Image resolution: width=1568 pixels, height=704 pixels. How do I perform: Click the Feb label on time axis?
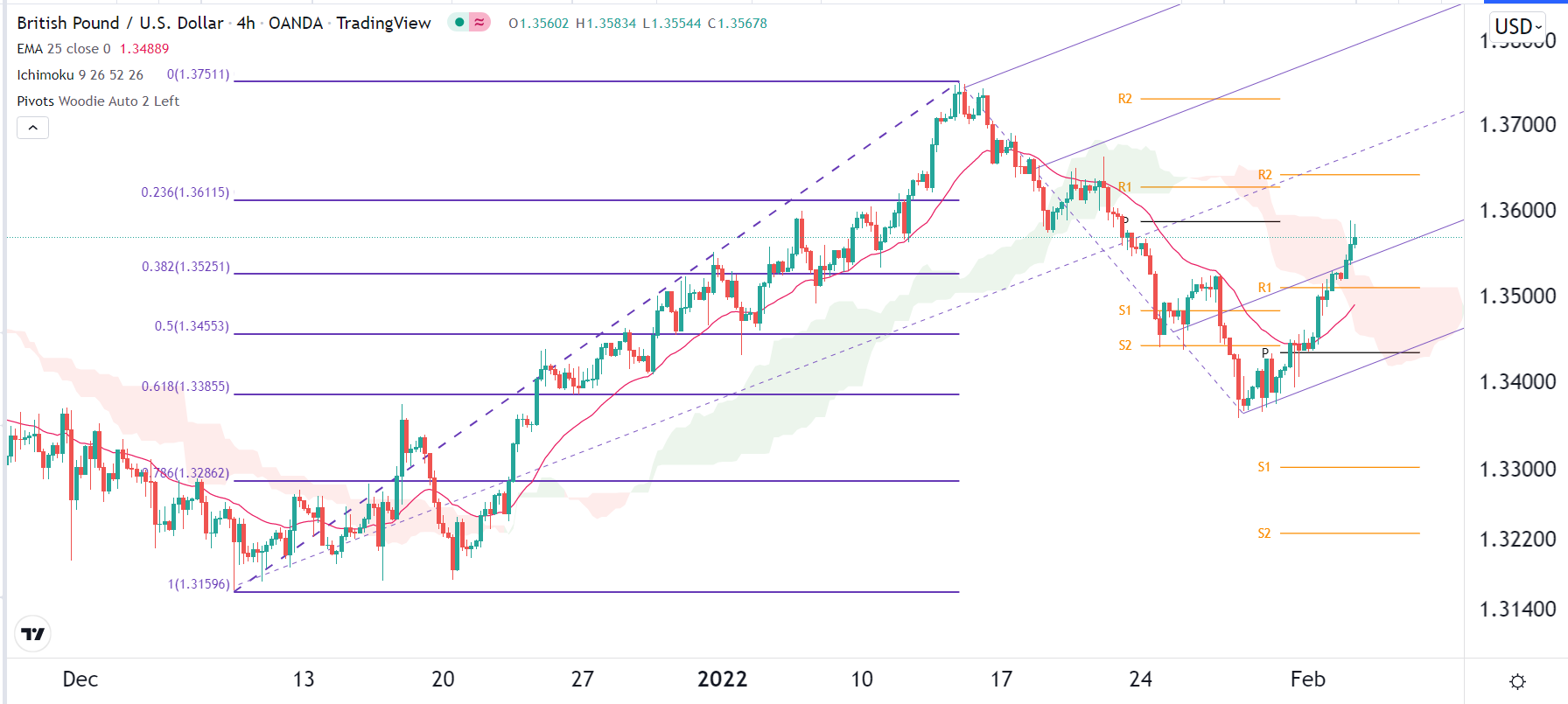1308,680
